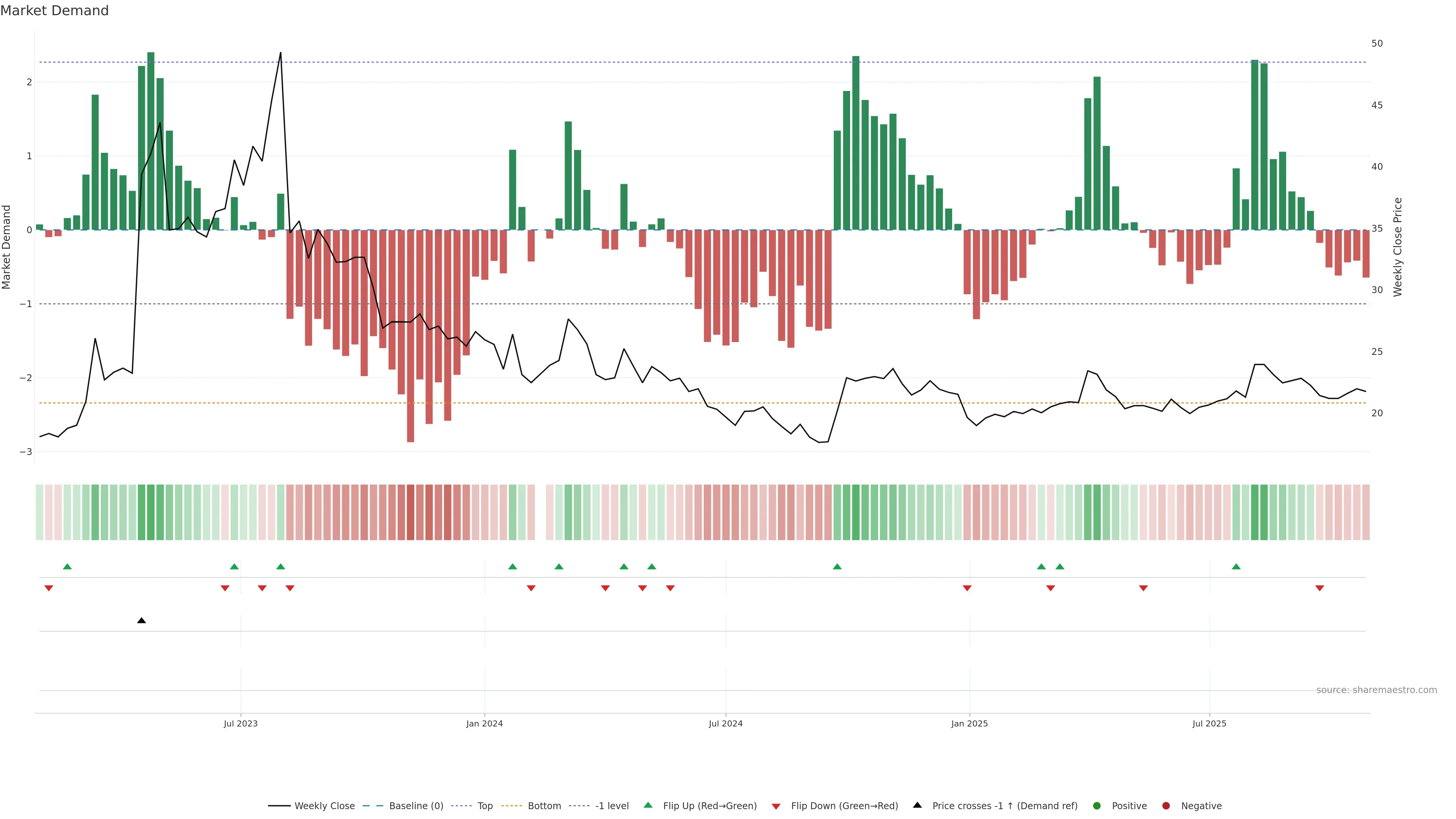The height and width of the screenshot is (819, 1456).
Task: Toggle the -1 level legend entry
Action: (612, 805)
